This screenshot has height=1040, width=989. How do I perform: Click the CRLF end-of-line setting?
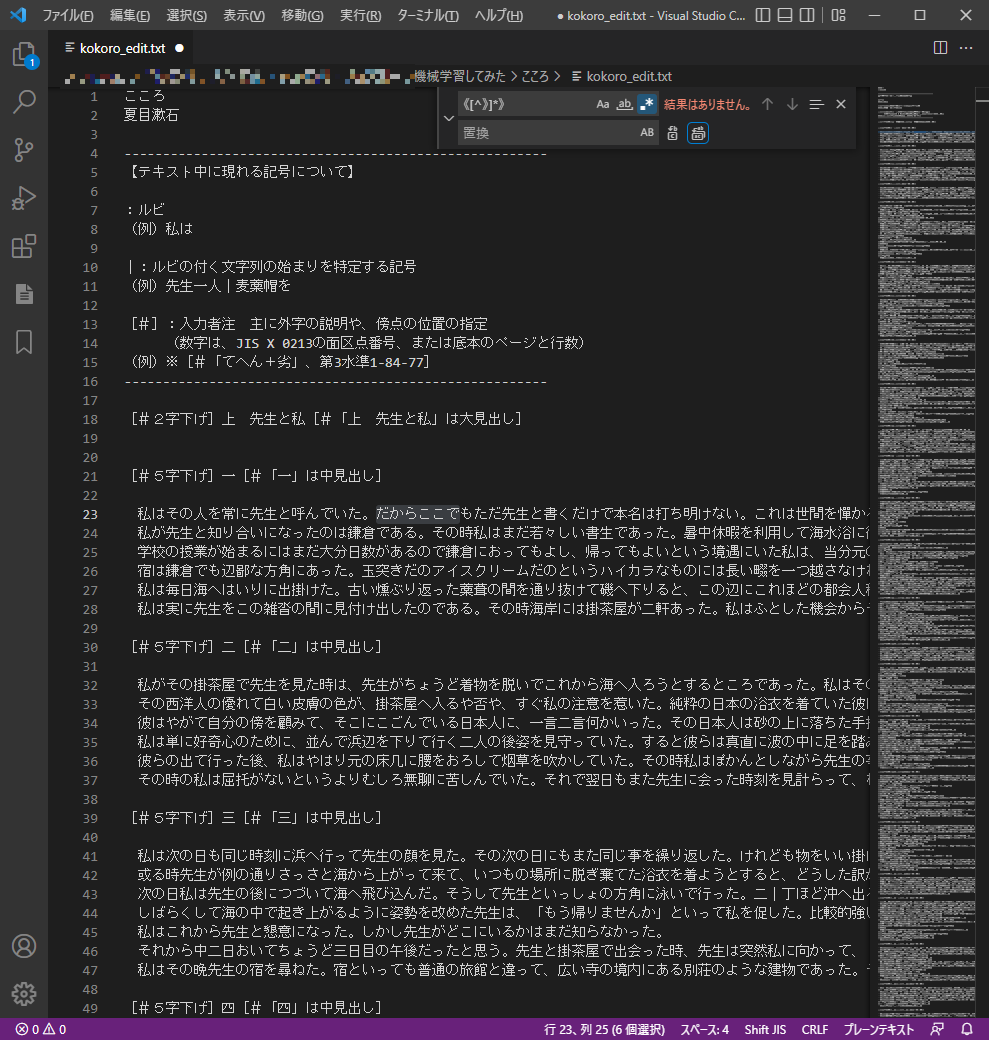click(815, 1029)
